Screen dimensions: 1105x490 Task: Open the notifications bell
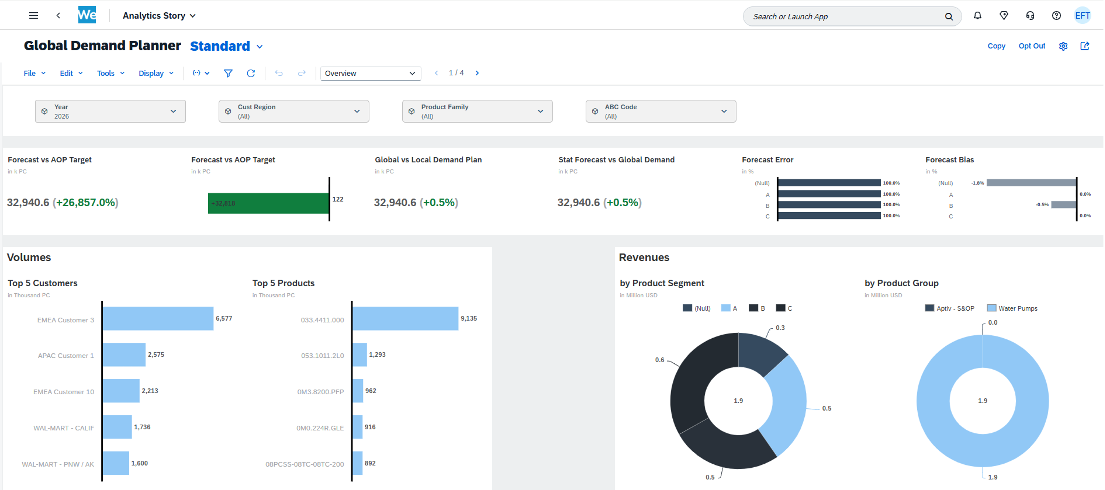click(x=977, y=16)
